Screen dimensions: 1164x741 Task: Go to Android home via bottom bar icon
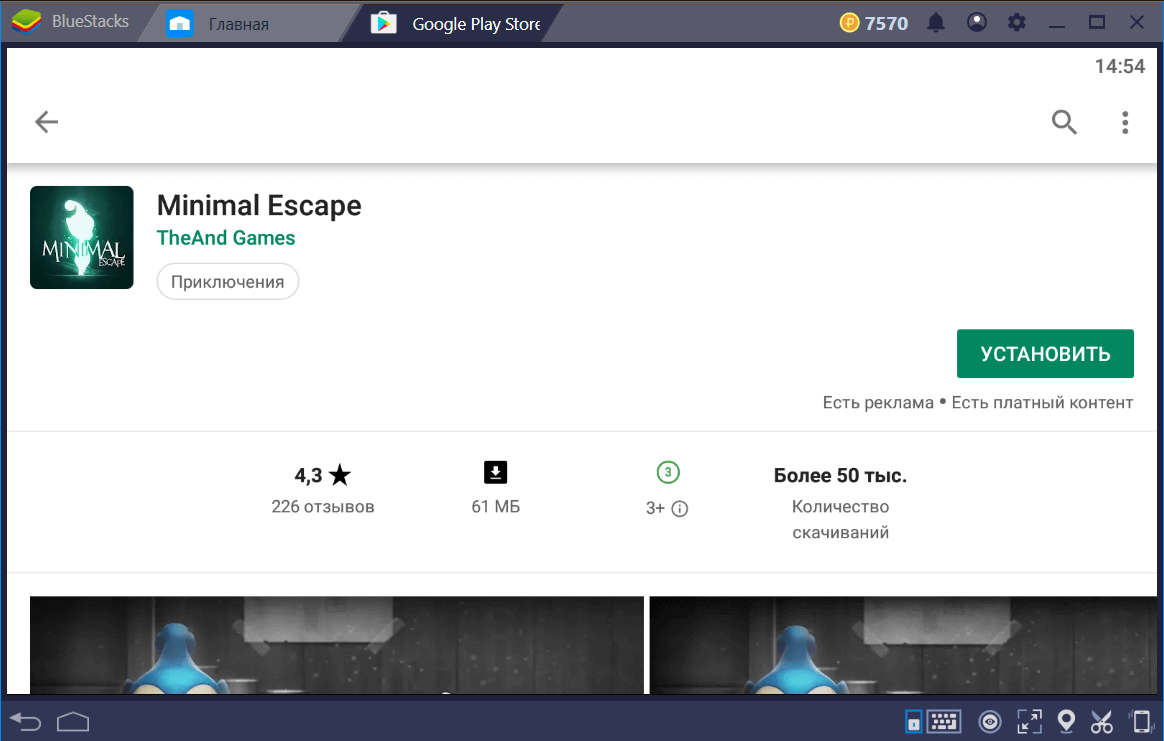(x=73, y=722)
